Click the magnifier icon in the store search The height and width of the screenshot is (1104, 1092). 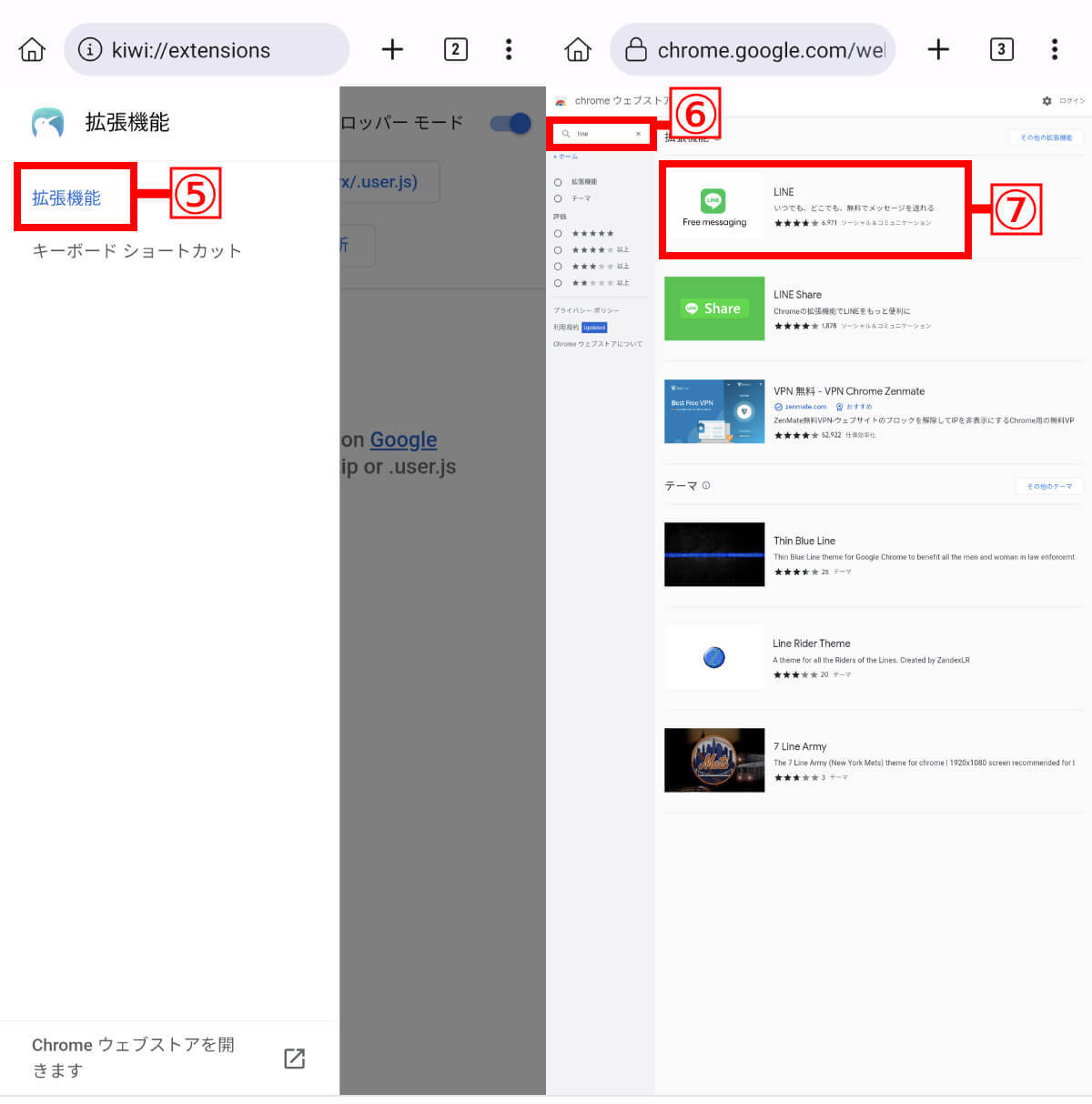click(x=566, y=134)
